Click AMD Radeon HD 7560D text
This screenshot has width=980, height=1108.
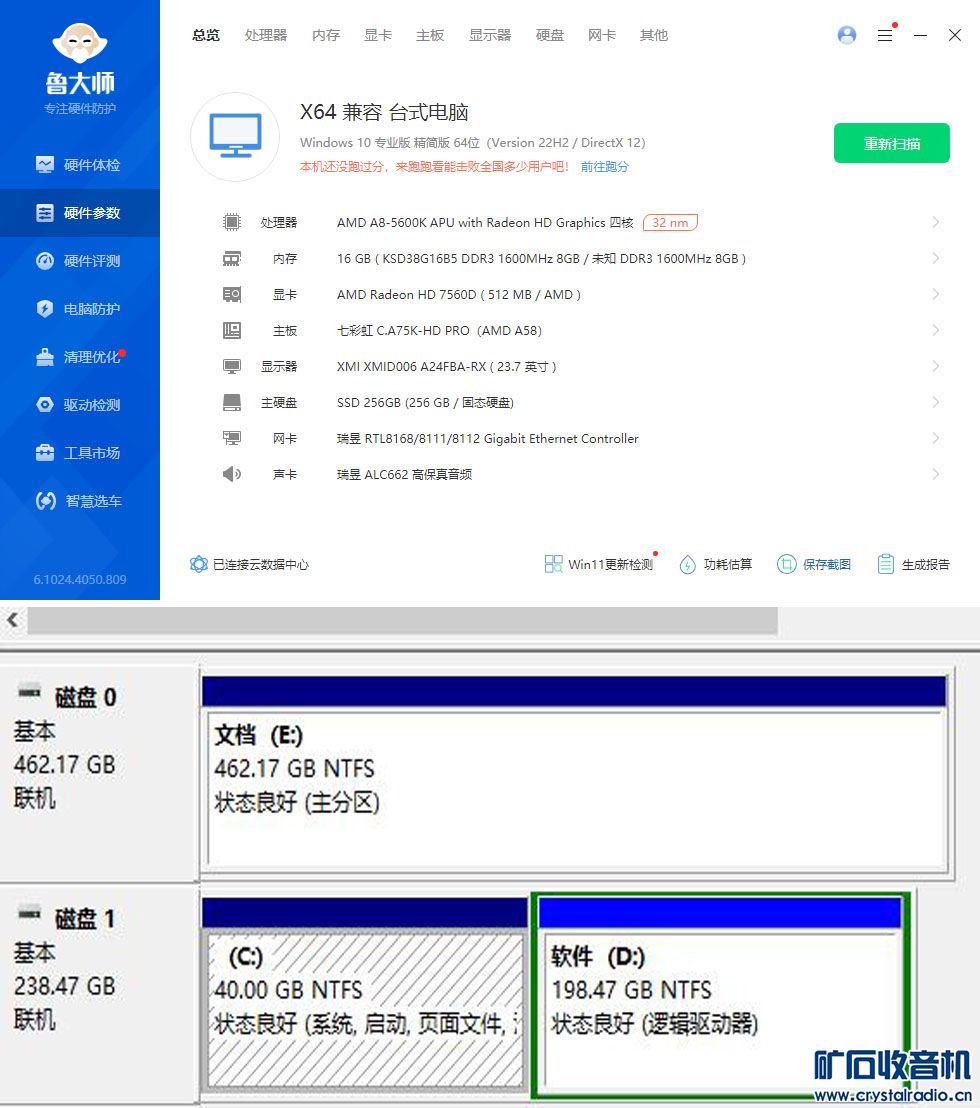[459, 295]
